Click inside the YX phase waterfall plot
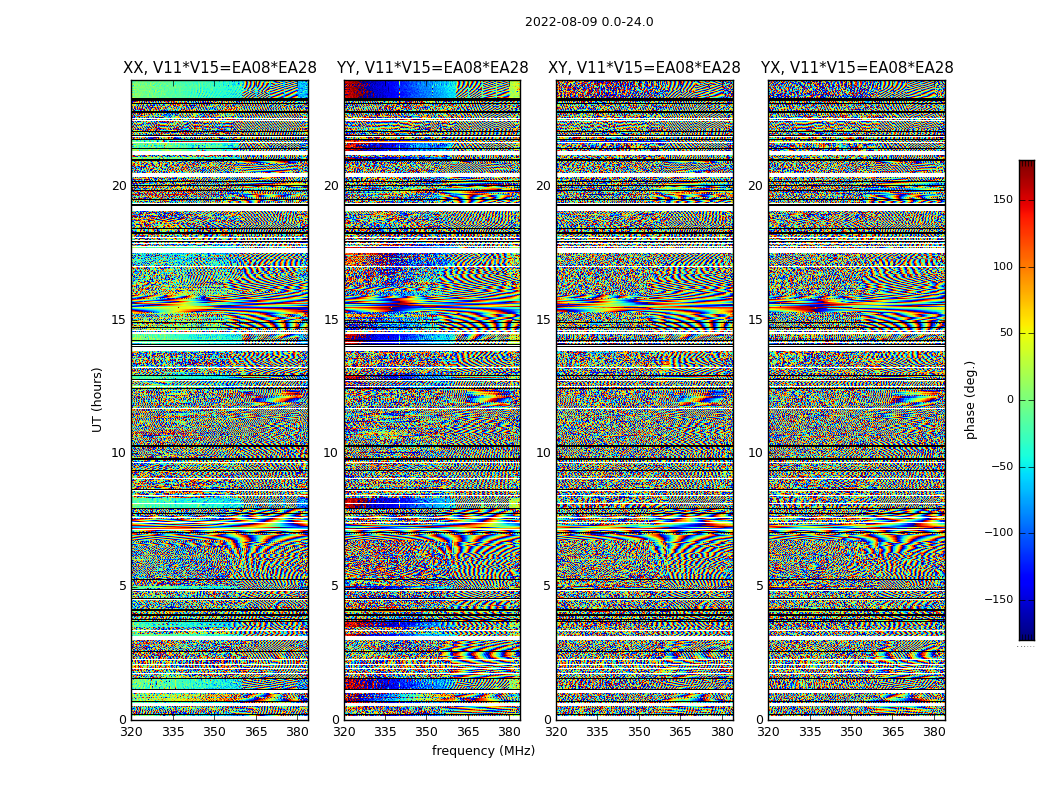Screen dimensions: 1050x800 856,400
